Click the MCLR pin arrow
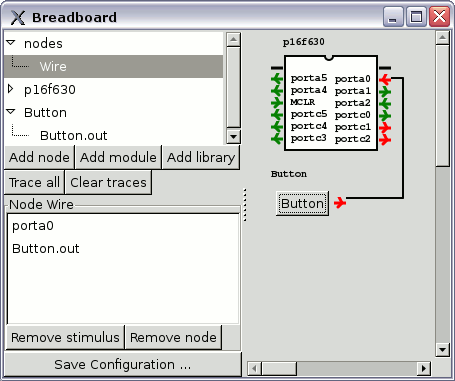Image resolution: width=455 pixels, height=381 pixels. tap(277, 103)
